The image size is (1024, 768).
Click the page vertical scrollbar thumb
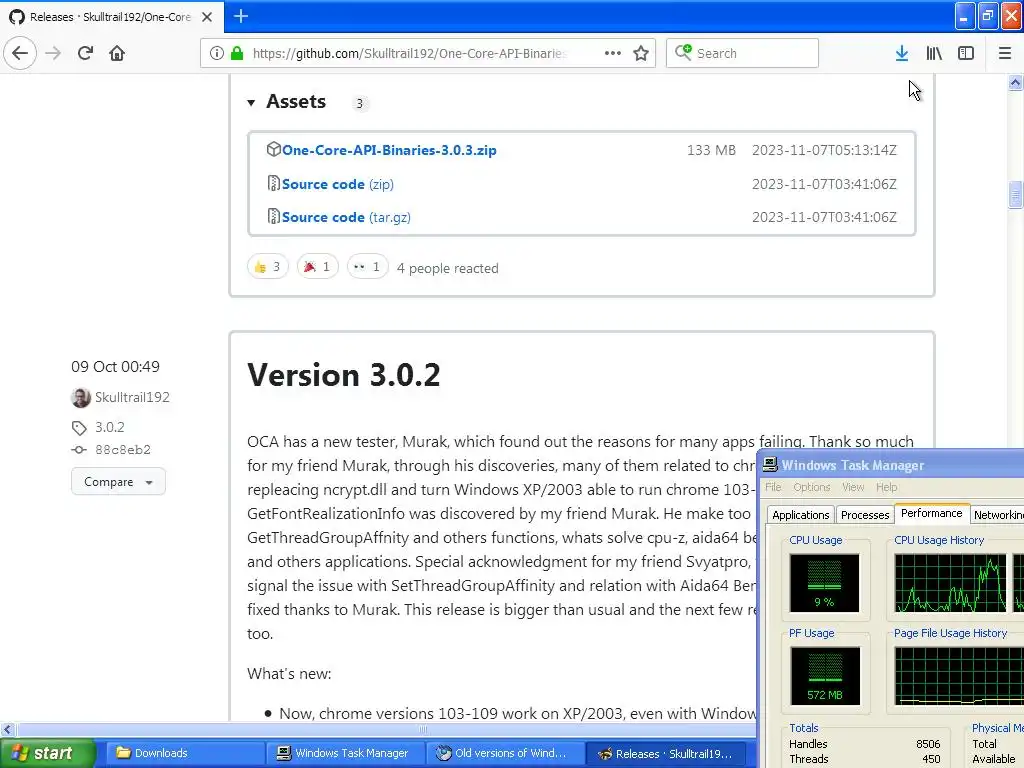tap(1015, 195)
